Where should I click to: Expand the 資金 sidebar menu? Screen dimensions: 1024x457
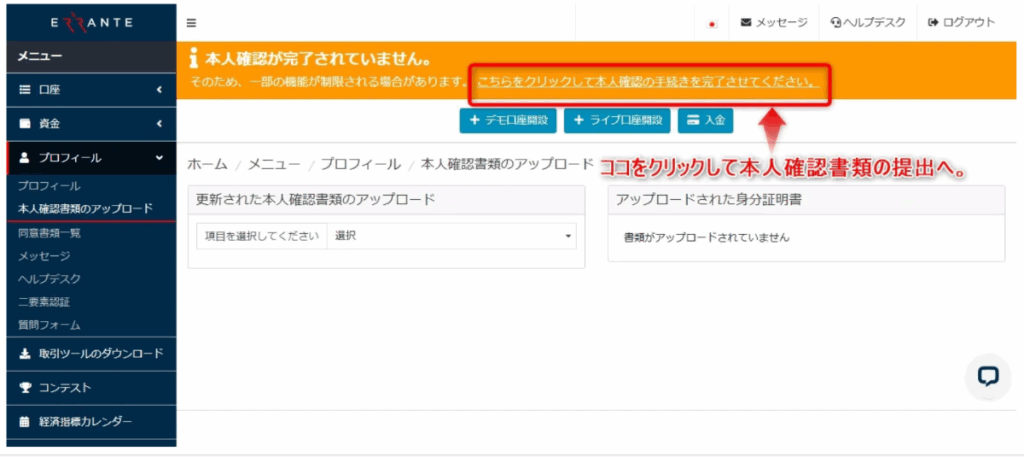point(91,123)
